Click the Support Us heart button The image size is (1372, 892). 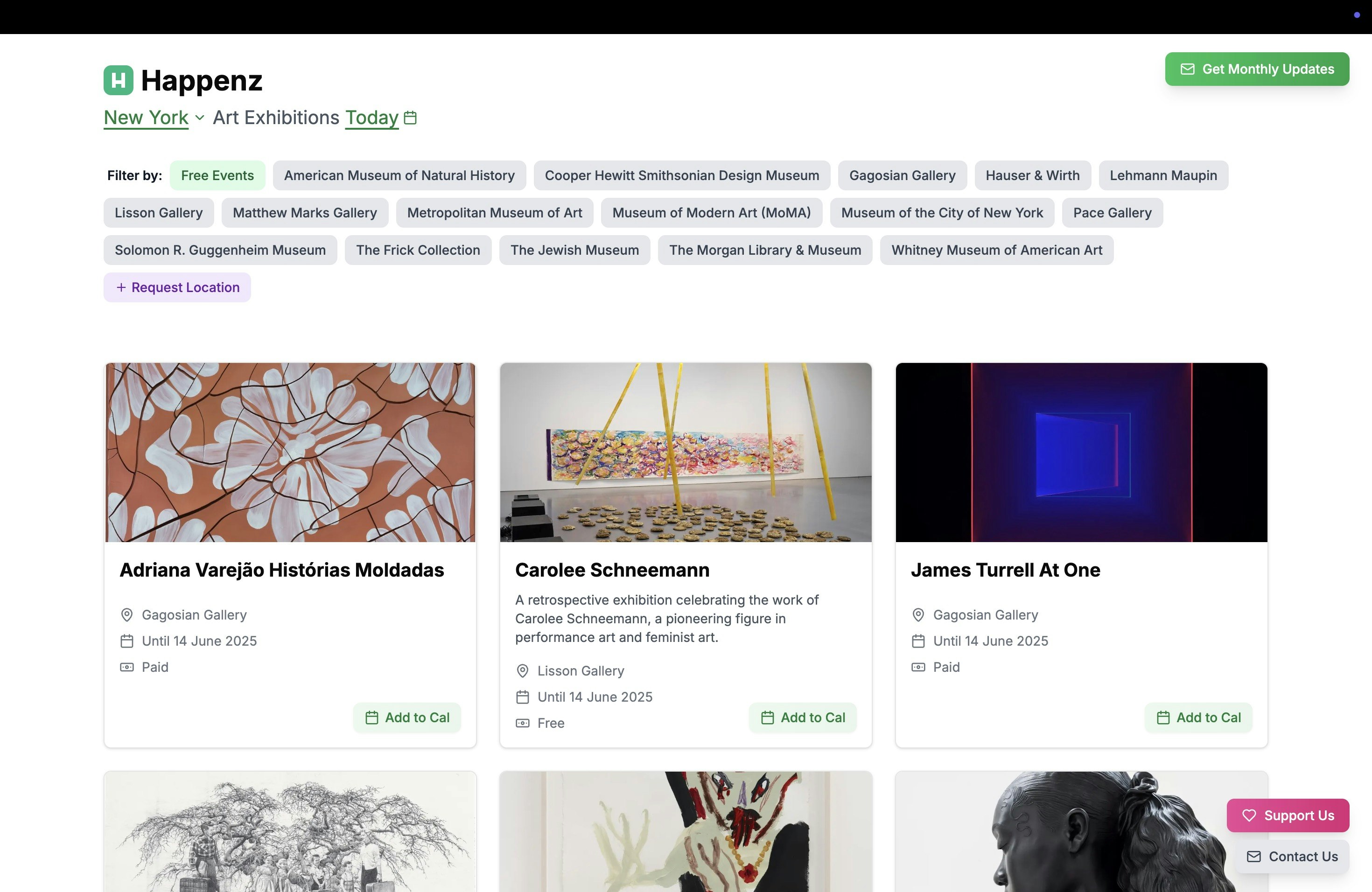point(1288,815)
